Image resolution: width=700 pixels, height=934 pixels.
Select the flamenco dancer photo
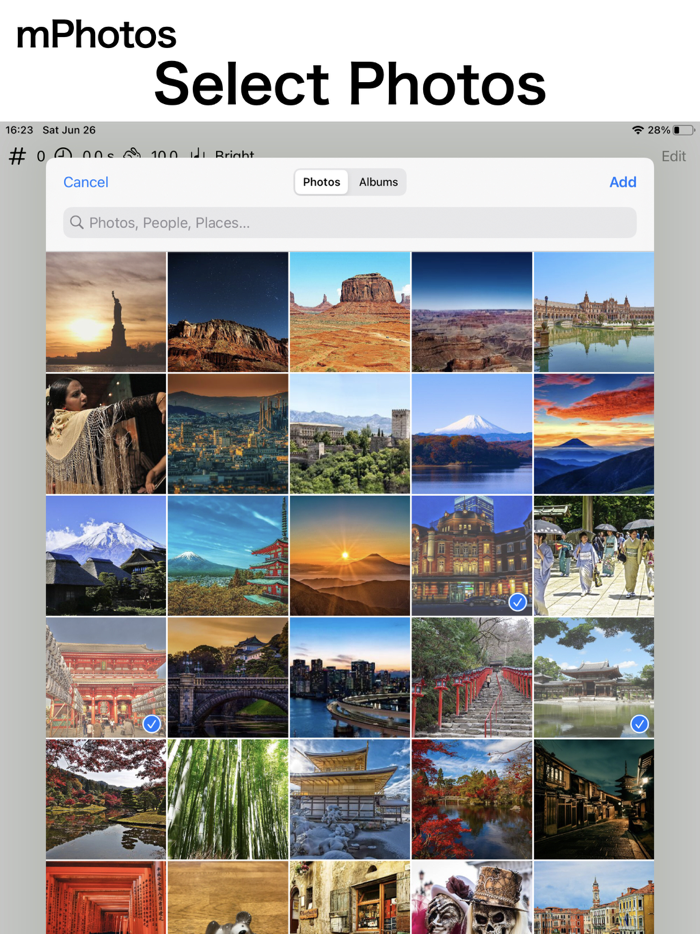pos(106,434)
